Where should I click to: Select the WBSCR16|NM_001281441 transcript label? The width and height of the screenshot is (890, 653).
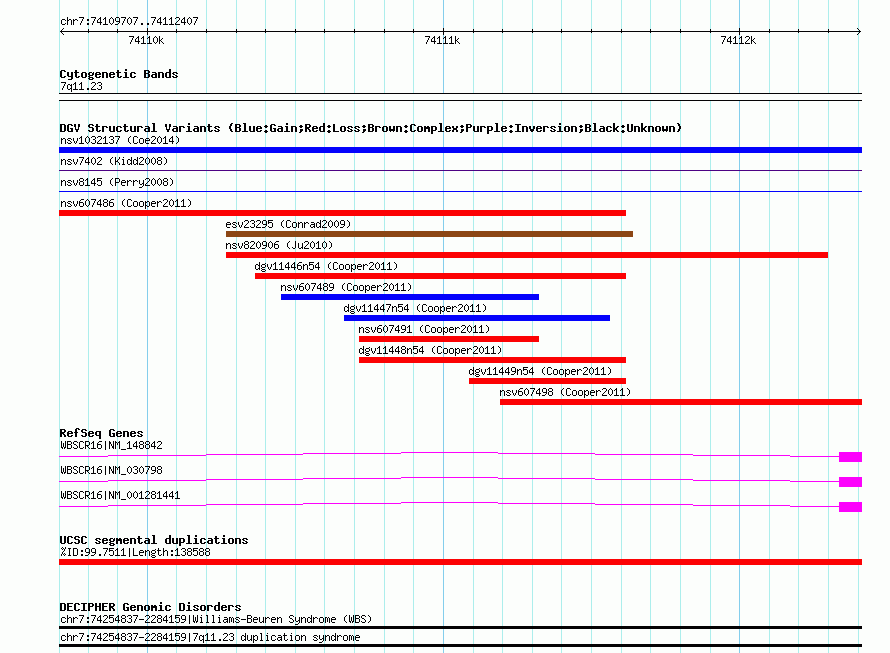pos(120,495)
